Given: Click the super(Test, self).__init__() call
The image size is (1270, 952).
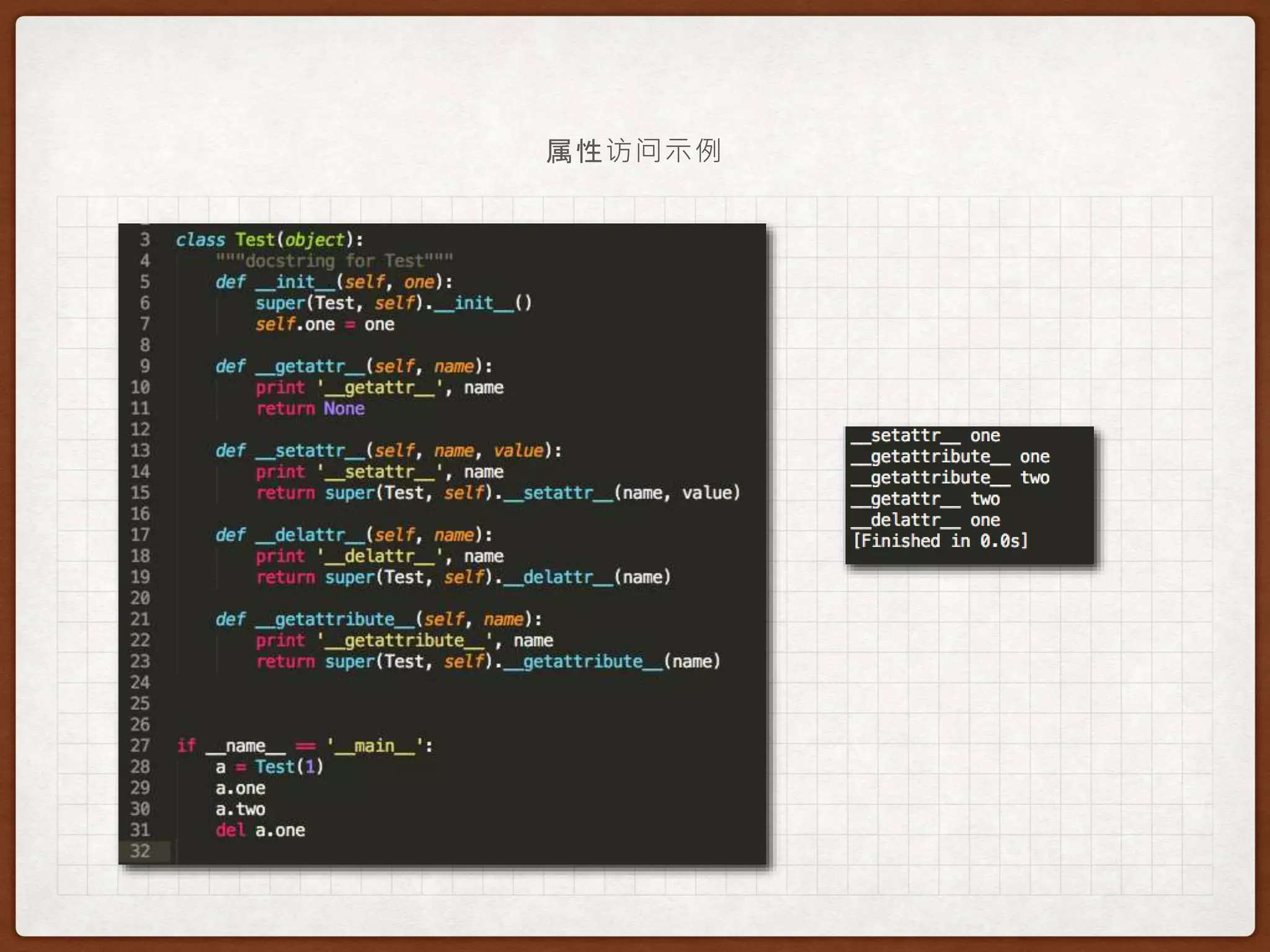Looking at the screenshot, I should 394,303.
